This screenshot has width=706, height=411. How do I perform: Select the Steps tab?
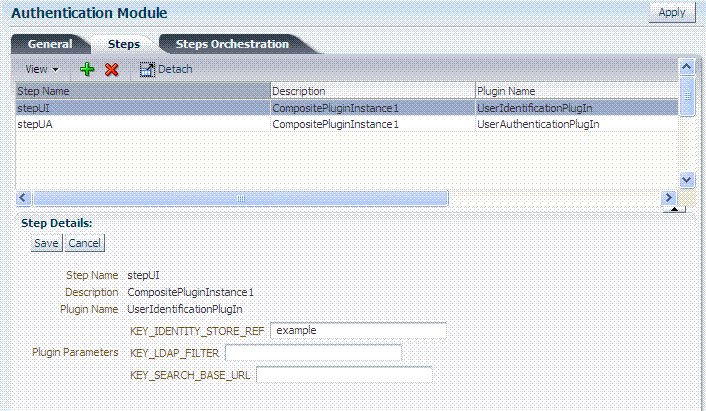[x=124, y=44]
